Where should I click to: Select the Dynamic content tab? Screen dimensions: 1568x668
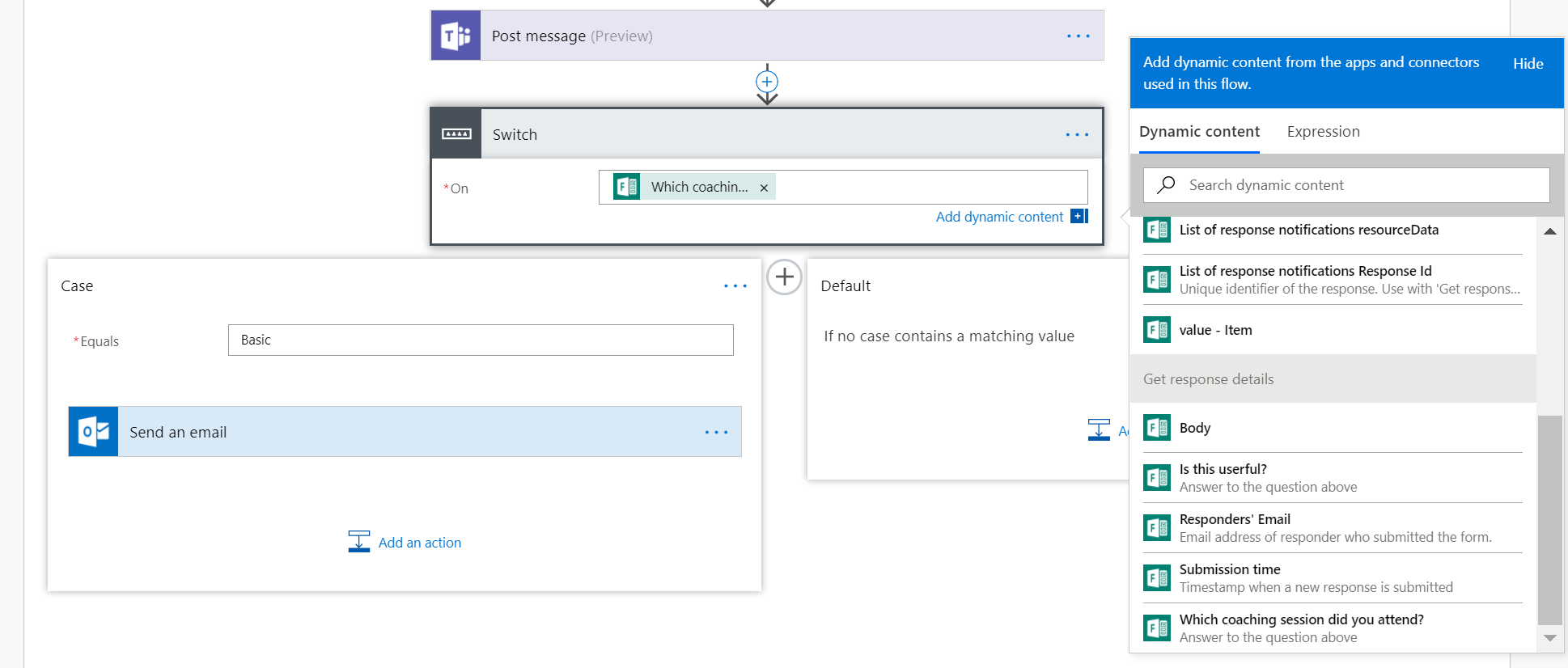coord(1199,132)
